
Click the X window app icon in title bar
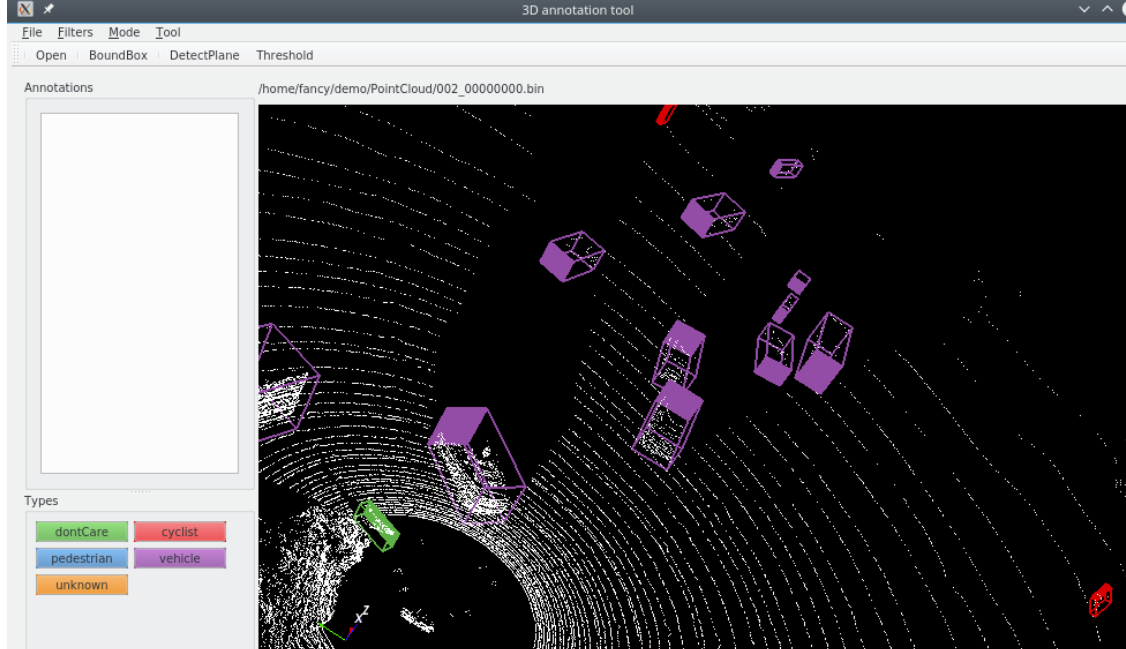(25, 9)
